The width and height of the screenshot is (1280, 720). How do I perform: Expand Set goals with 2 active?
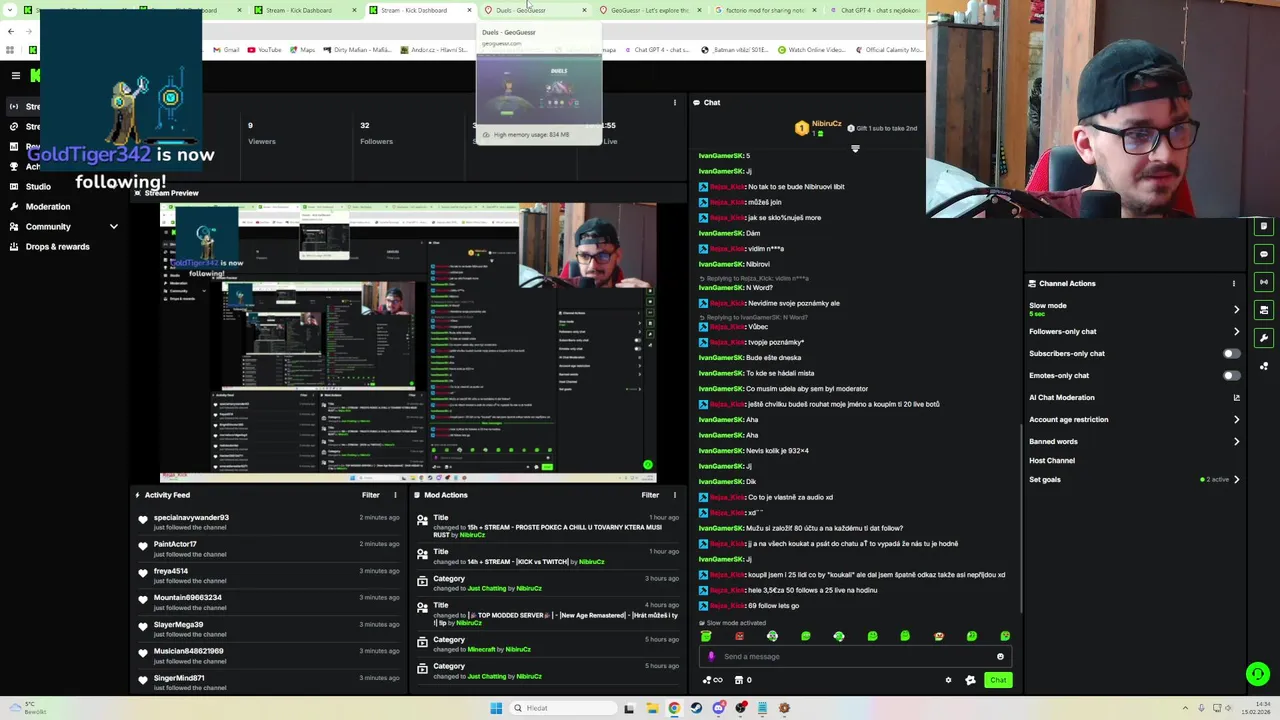[1236, 480]
